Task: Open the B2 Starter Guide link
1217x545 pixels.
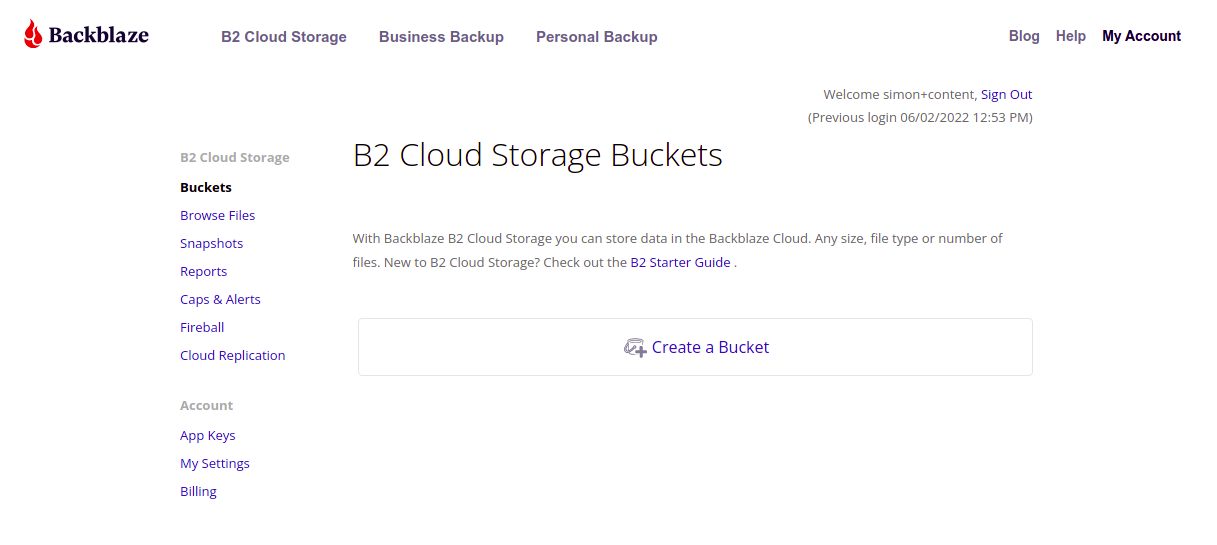Action: coord(680,262)
